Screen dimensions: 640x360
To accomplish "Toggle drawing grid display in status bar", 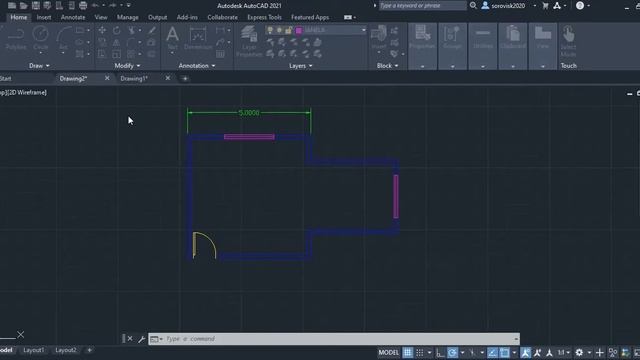I will [x=408, y=352].
